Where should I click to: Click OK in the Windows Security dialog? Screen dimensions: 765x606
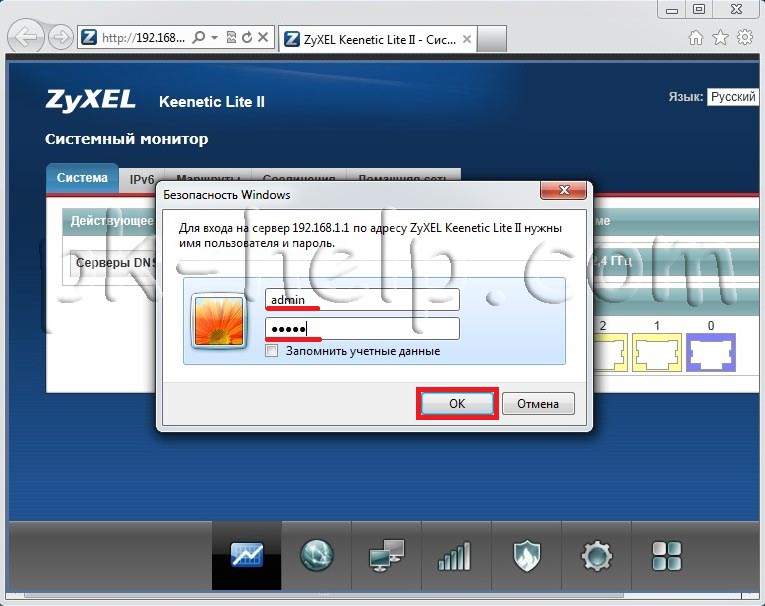457,404
